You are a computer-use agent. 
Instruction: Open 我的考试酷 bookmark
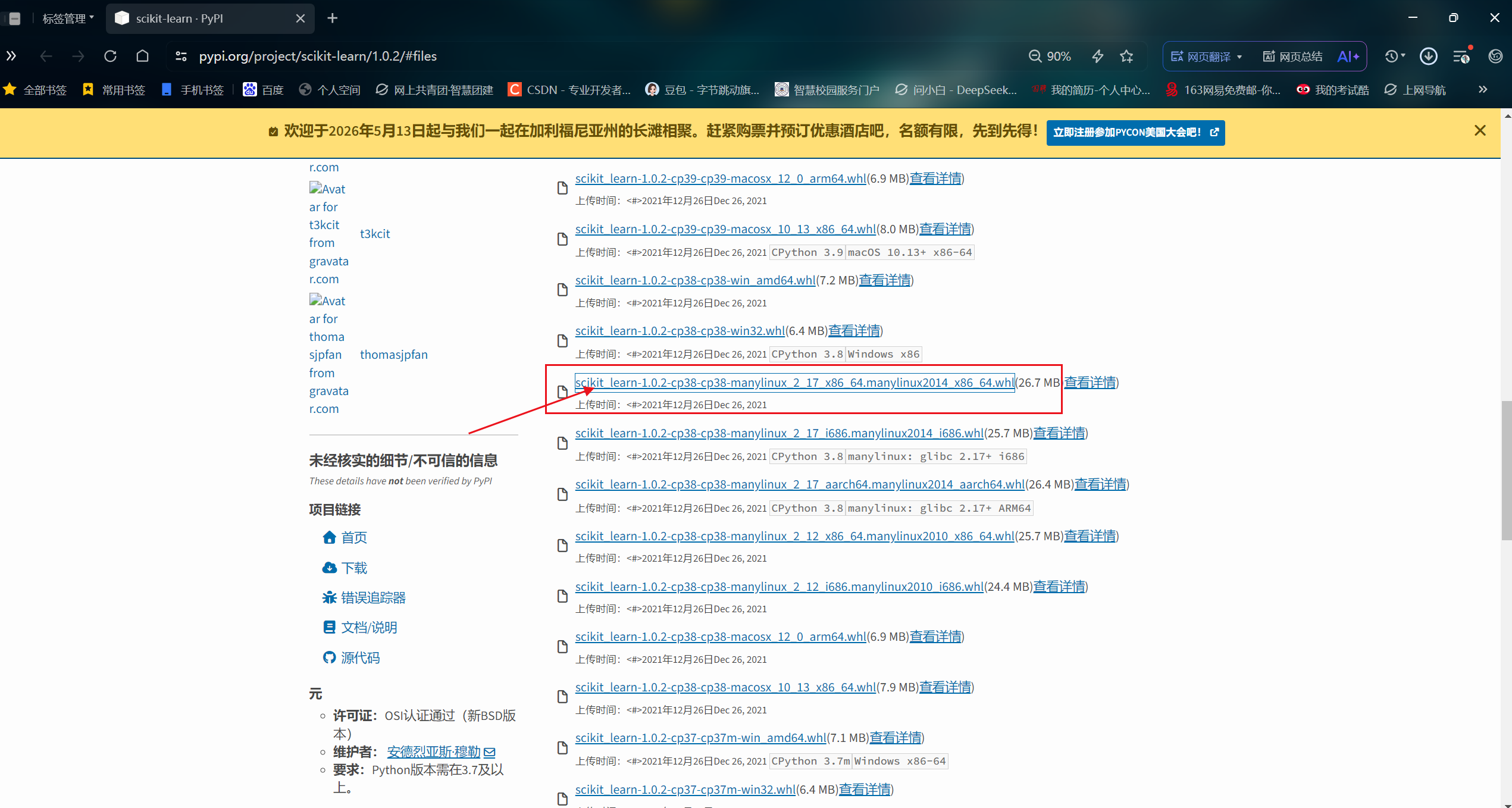click(1333, 90)
